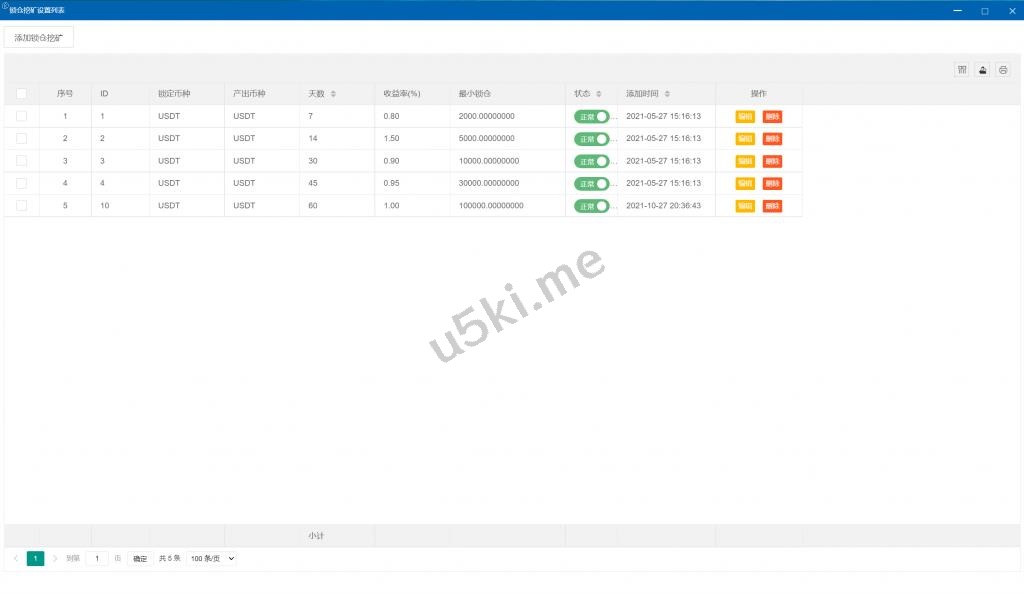Sort by 天数 column sort arrows

(x=333, y=94)
